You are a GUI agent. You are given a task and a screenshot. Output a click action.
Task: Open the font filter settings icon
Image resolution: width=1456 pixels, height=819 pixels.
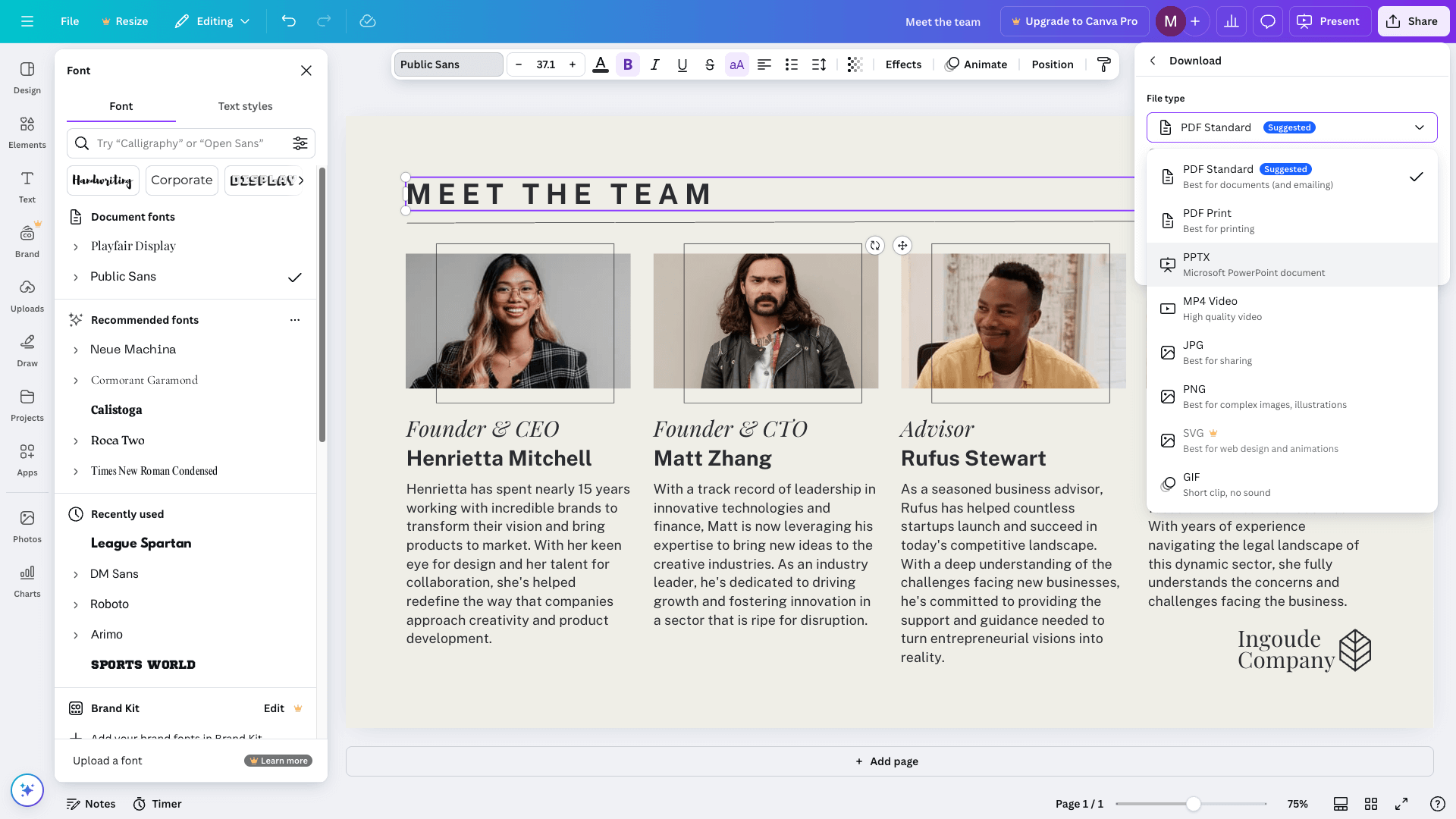tap(300, 143)
